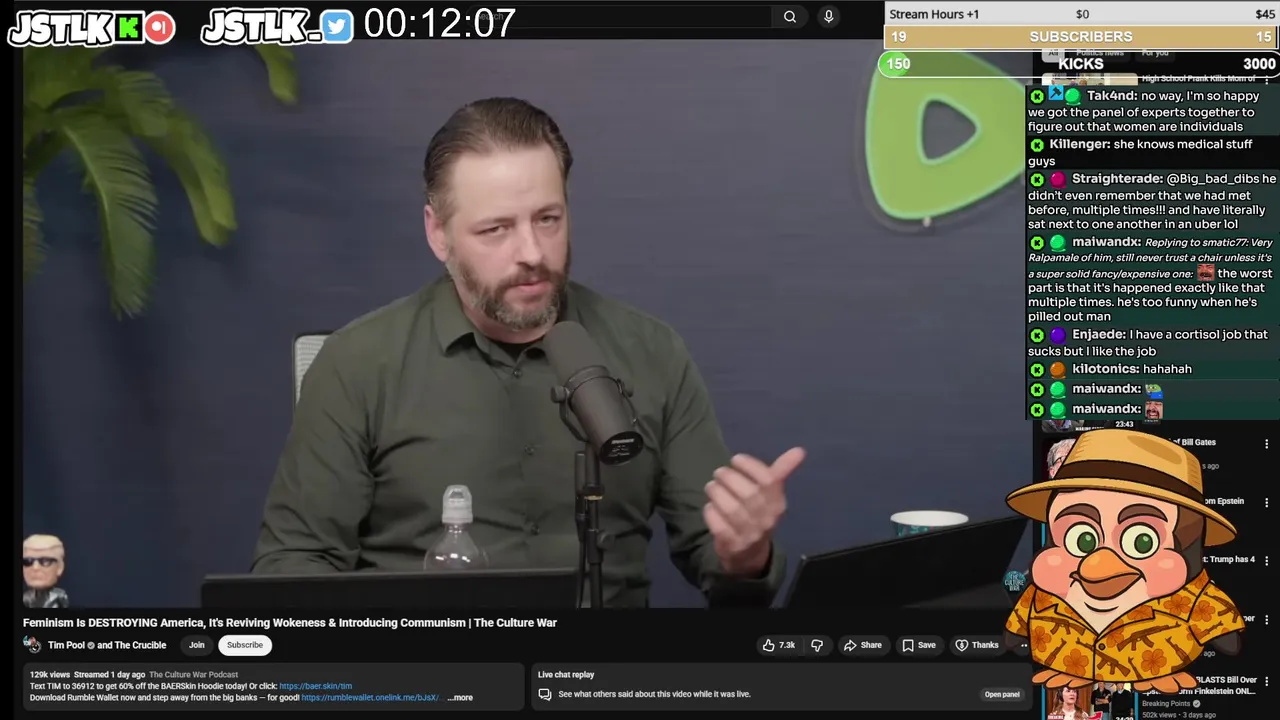The image size is (1280, 720).
Task: Click the face emote in maiwandx's reply
Action: pos(1205,272)
